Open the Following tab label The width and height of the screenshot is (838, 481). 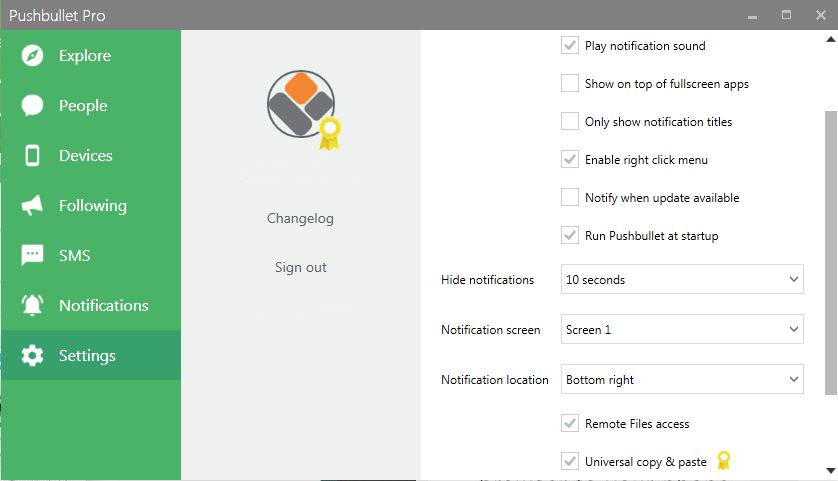point(92,206)
